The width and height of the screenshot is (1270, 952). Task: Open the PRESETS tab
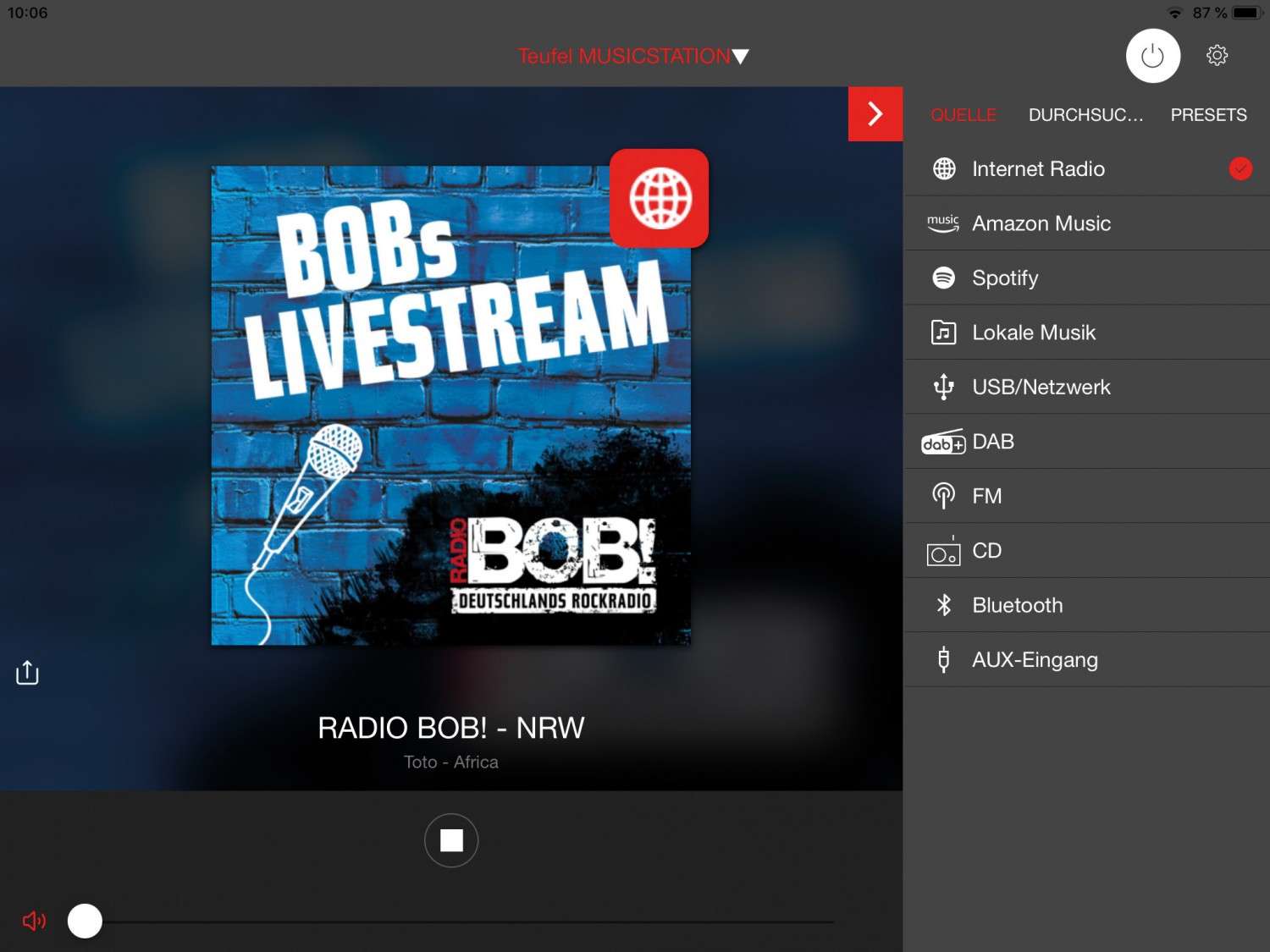coord(1208,115)
